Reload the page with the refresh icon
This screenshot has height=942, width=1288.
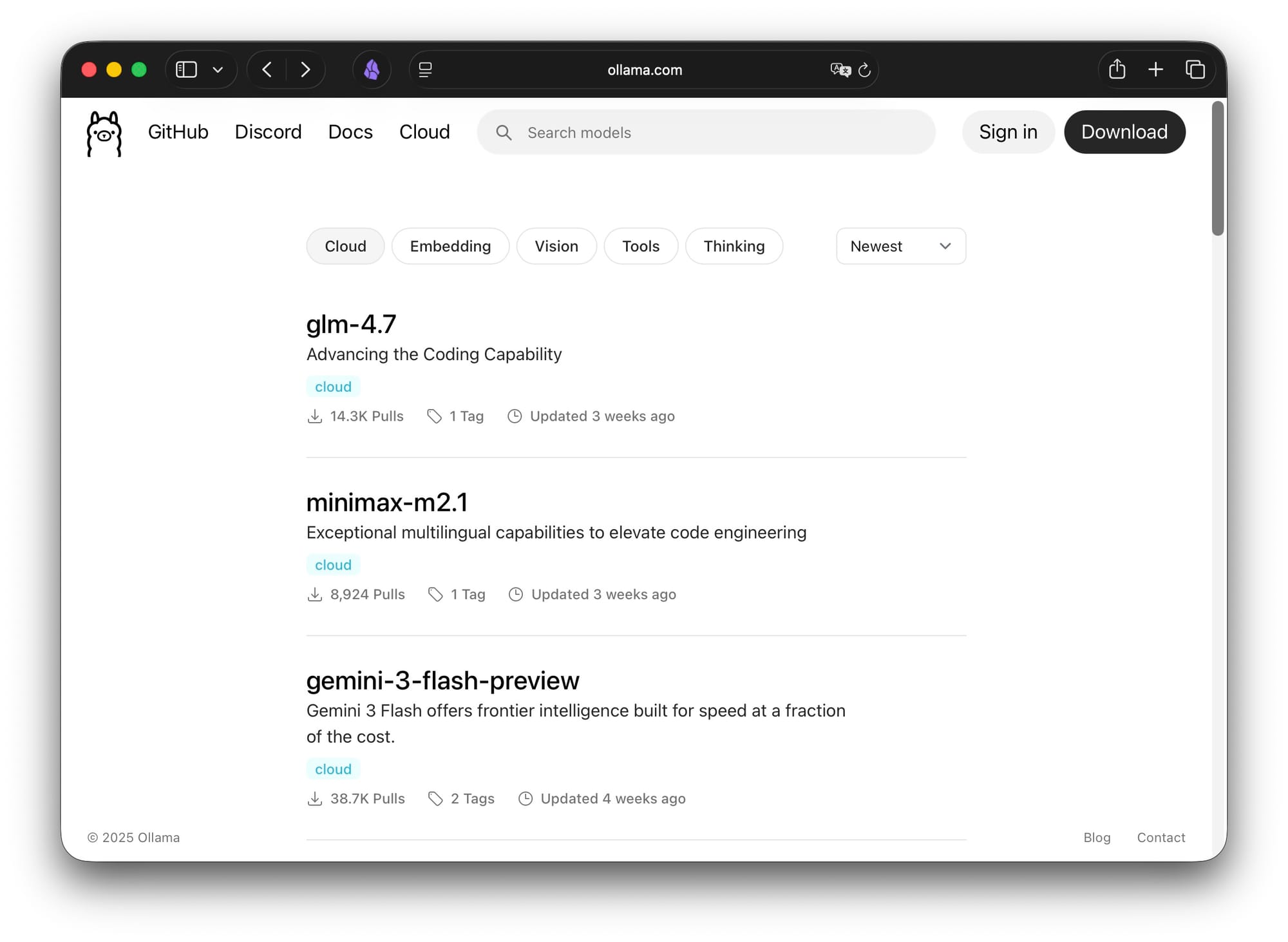(x=865, y=70)
